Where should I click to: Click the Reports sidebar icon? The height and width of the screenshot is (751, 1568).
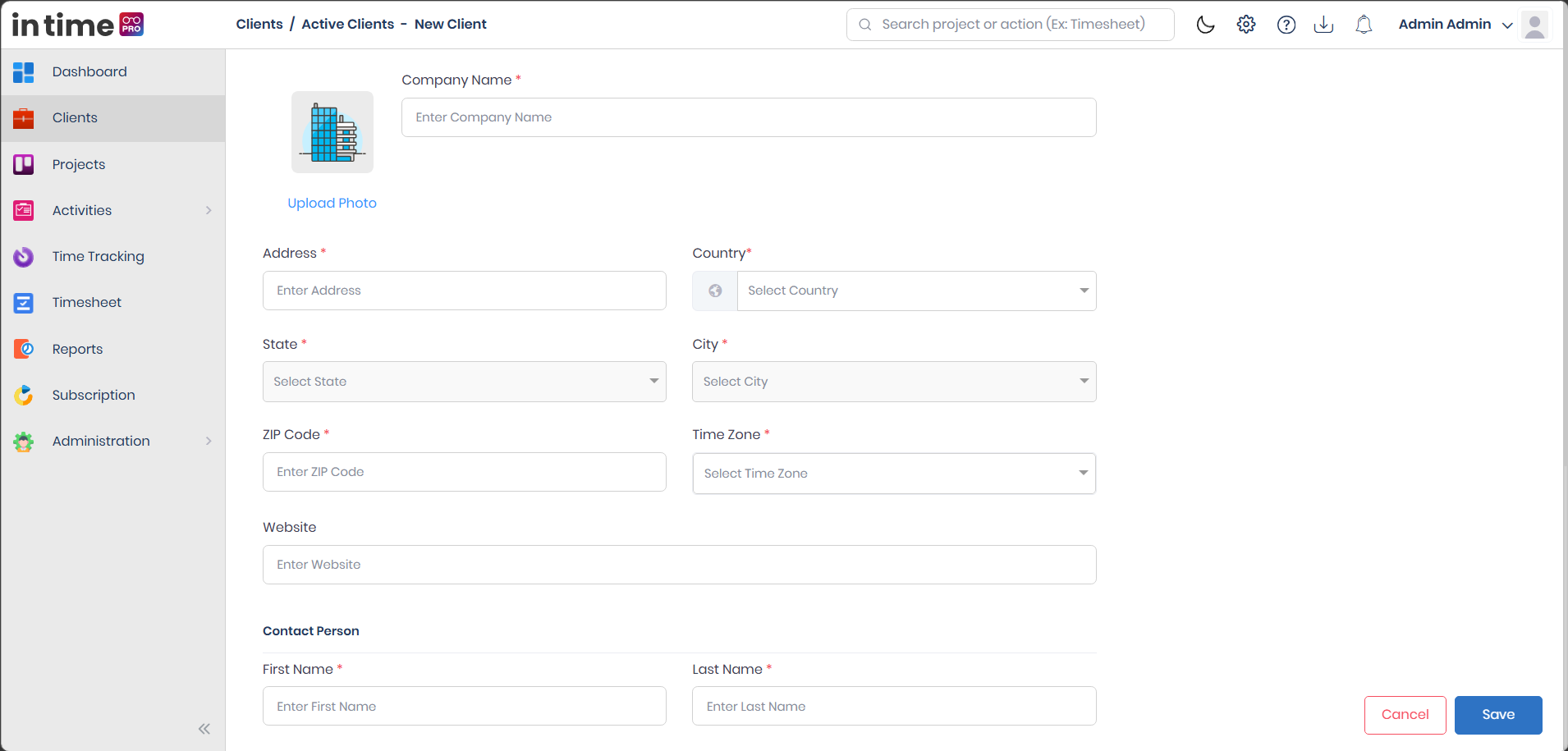click(24, 349)
